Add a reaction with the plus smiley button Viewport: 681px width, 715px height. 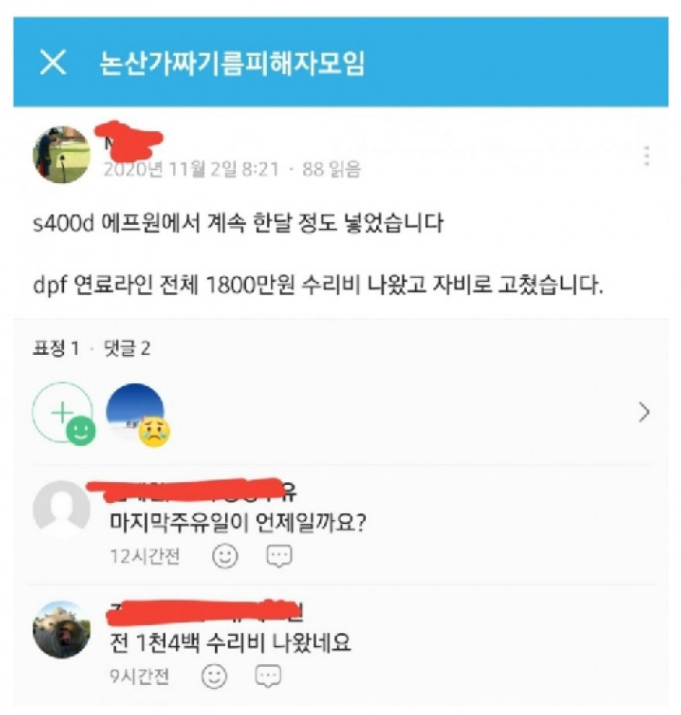(62, 412)
